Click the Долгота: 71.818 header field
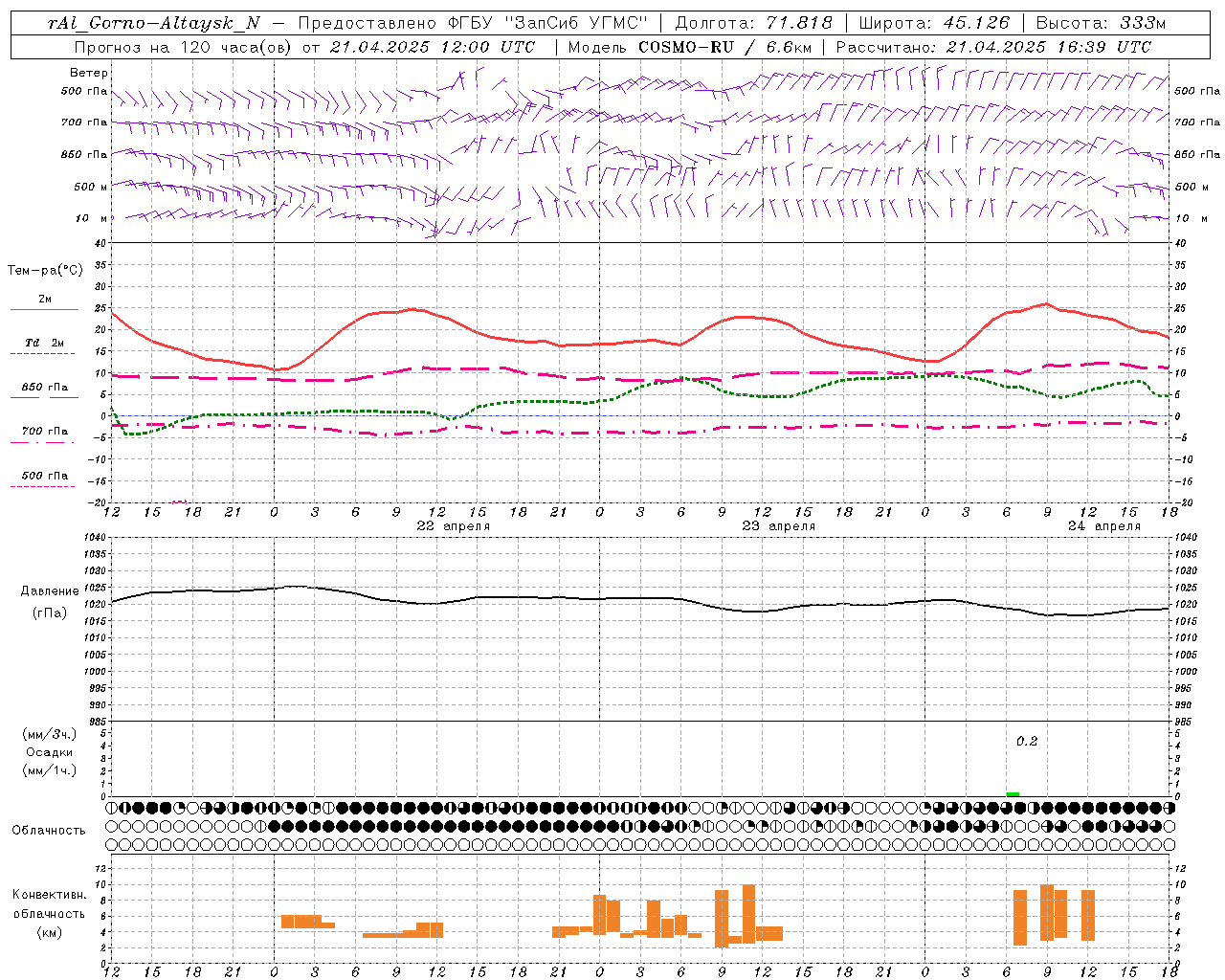The image size is (1225, 980). 754,23
